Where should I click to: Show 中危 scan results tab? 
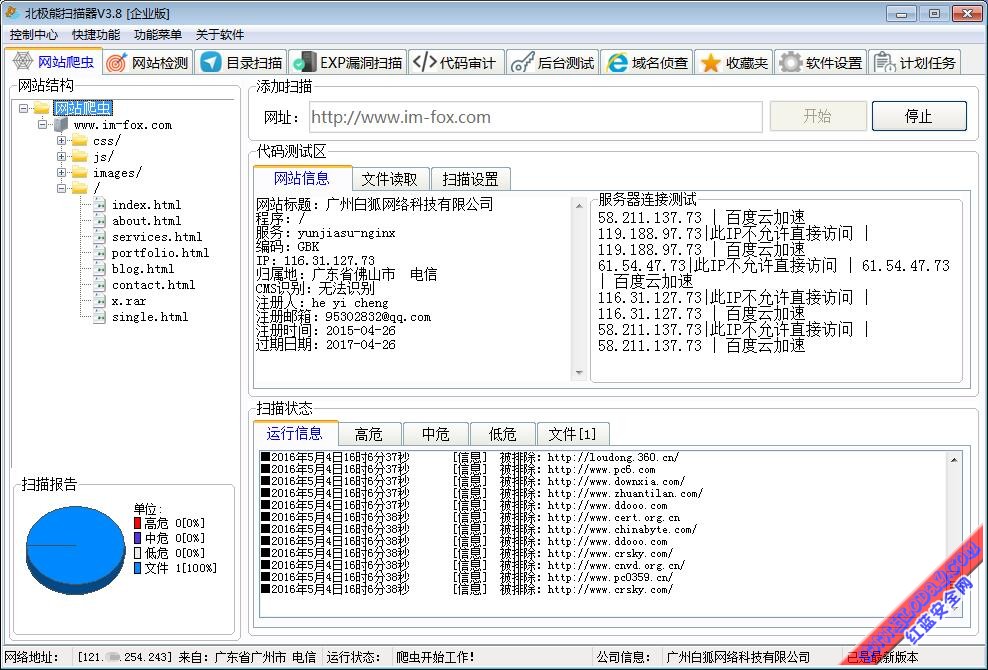pyautogui.click(x=435, y=434)
